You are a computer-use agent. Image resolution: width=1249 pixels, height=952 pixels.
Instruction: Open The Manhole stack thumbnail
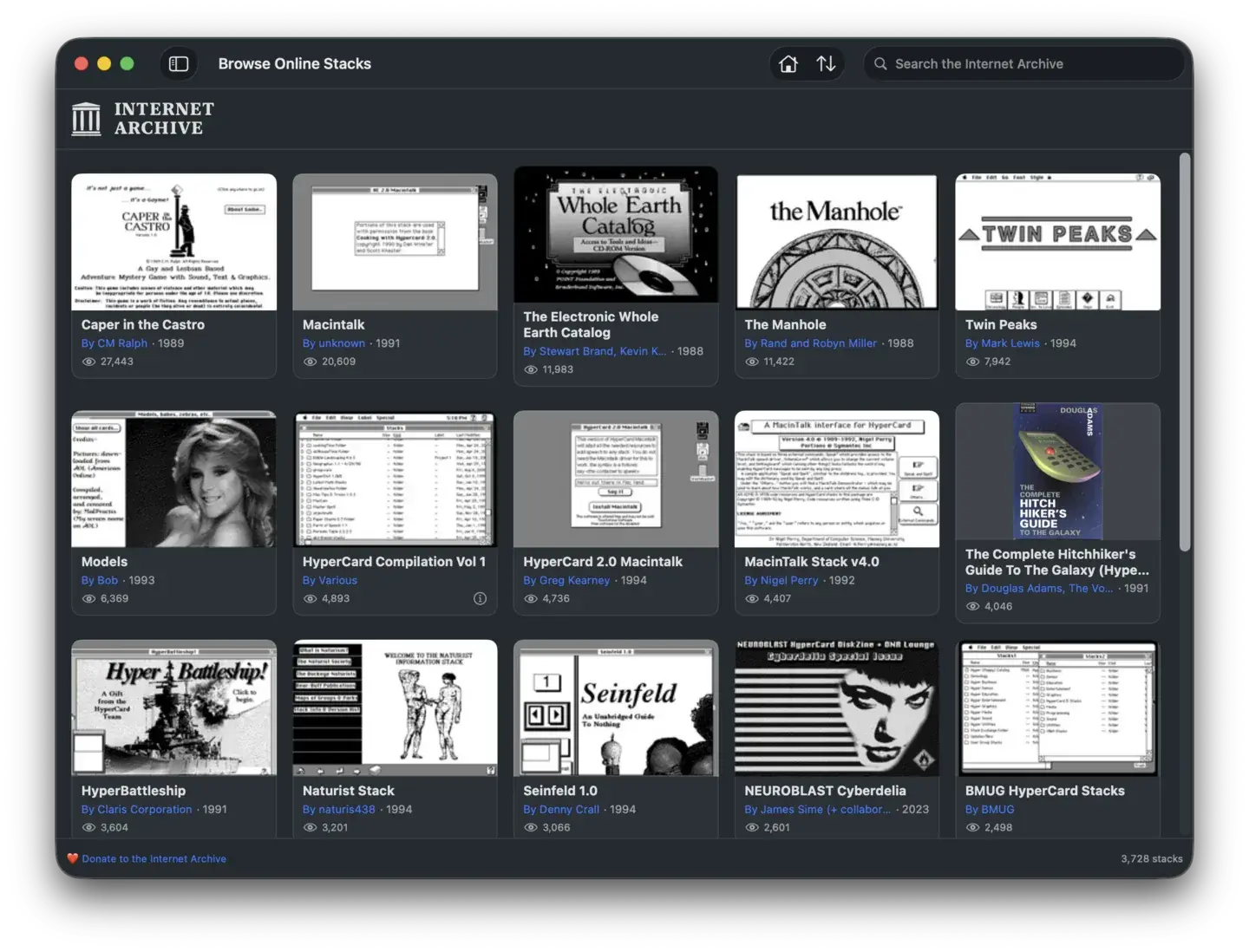(x=837, y=242)
